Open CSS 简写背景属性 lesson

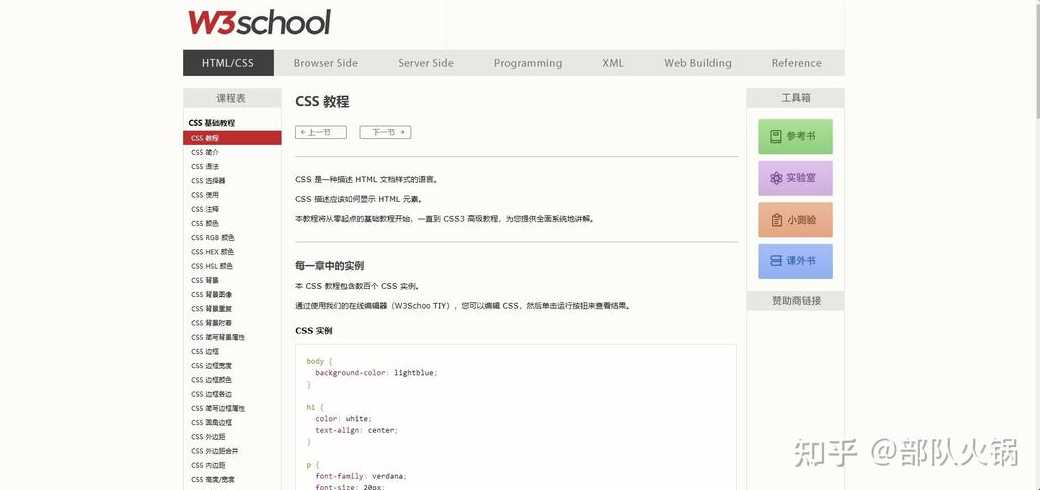[218, 337]
